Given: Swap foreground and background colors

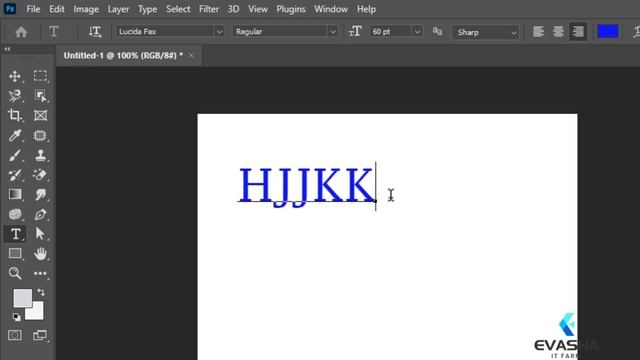Looking at the screenshot, I should 41,292.
